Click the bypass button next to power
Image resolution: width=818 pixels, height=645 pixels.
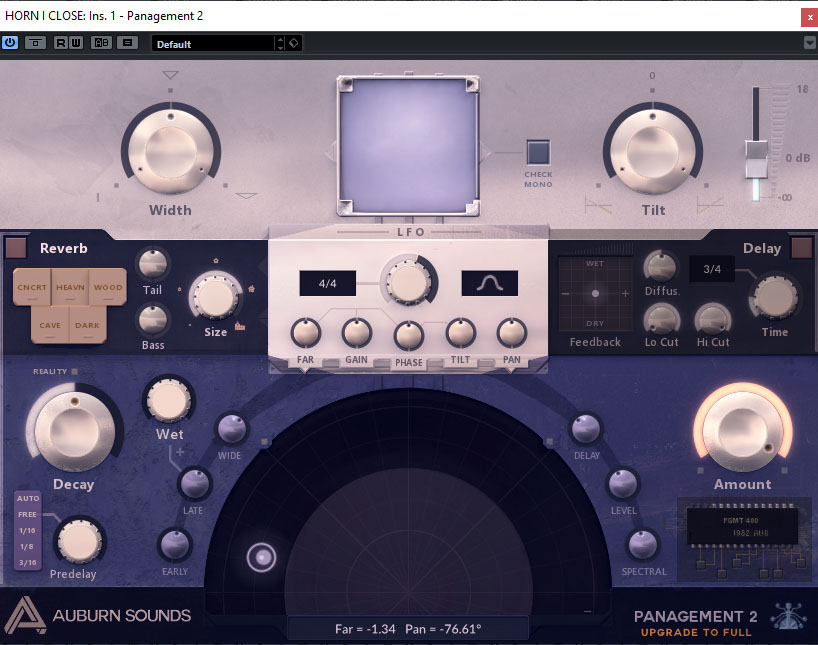pyautogui.click(x=35, y=43)
